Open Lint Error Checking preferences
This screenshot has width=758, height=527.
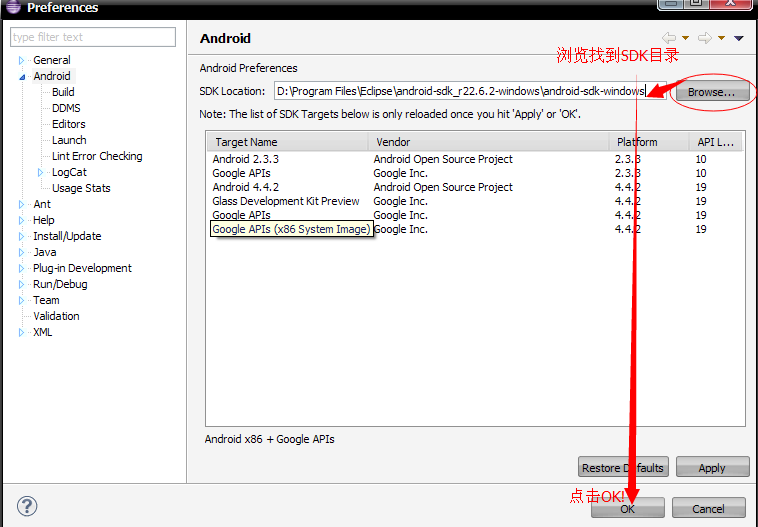coord(97,156)
